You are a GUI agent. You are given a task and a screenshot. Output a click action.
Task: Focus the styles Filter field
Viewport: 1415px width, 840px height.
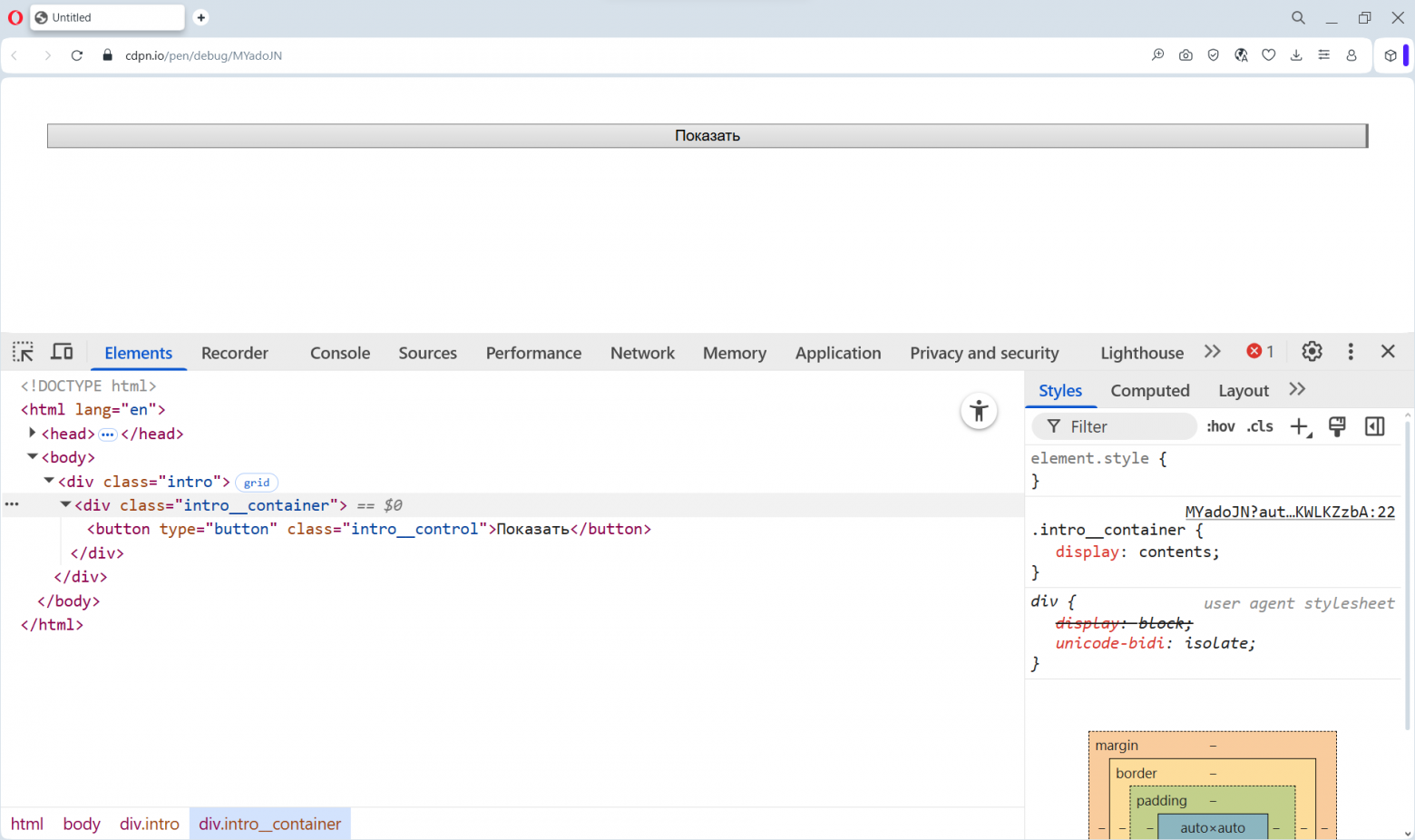click(x=1115, y=426)
